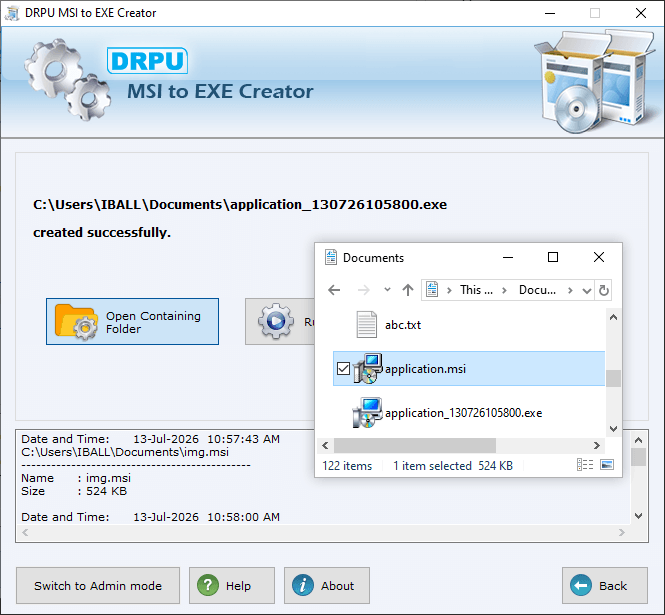
Task: Uncheck the application.msi checkbox
Action: (343, 369)
